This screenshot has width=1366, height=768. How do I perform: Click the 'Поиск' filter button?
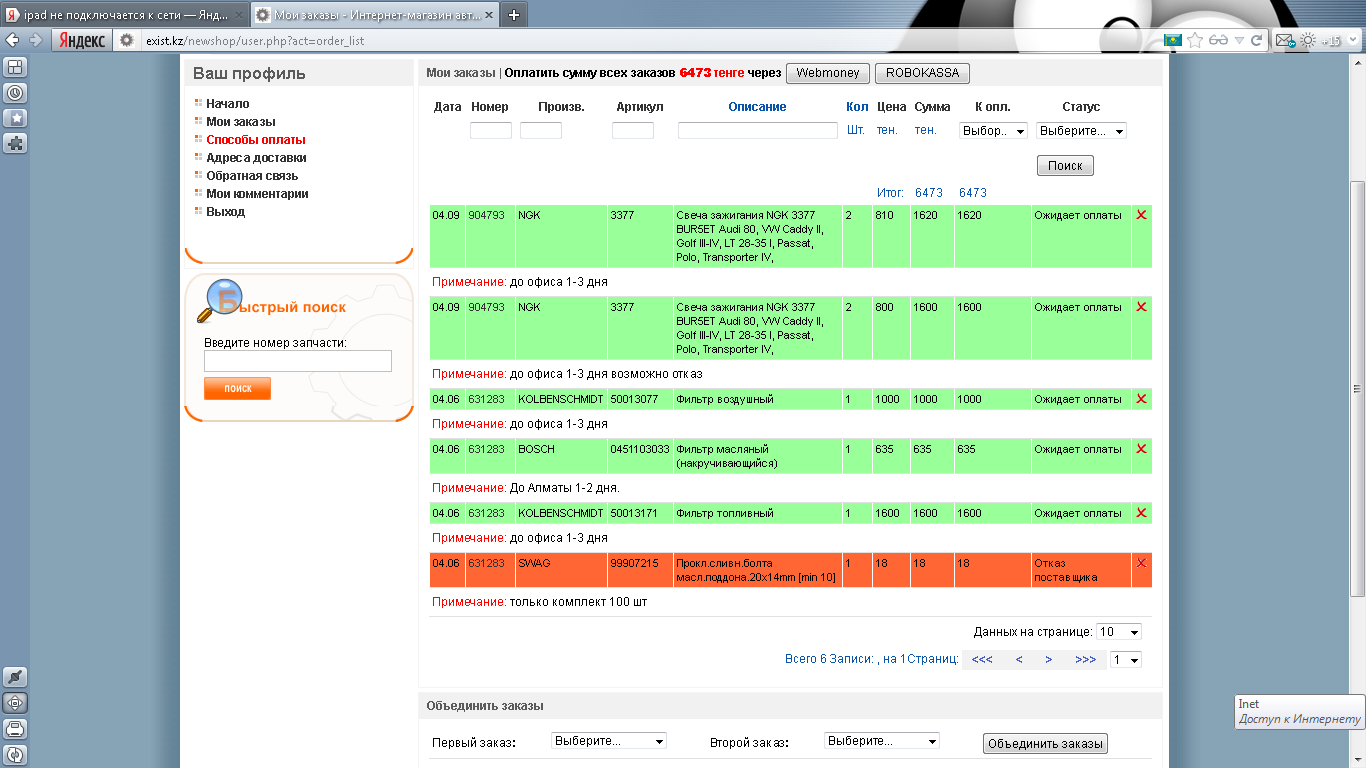[x=1065, y=166]
